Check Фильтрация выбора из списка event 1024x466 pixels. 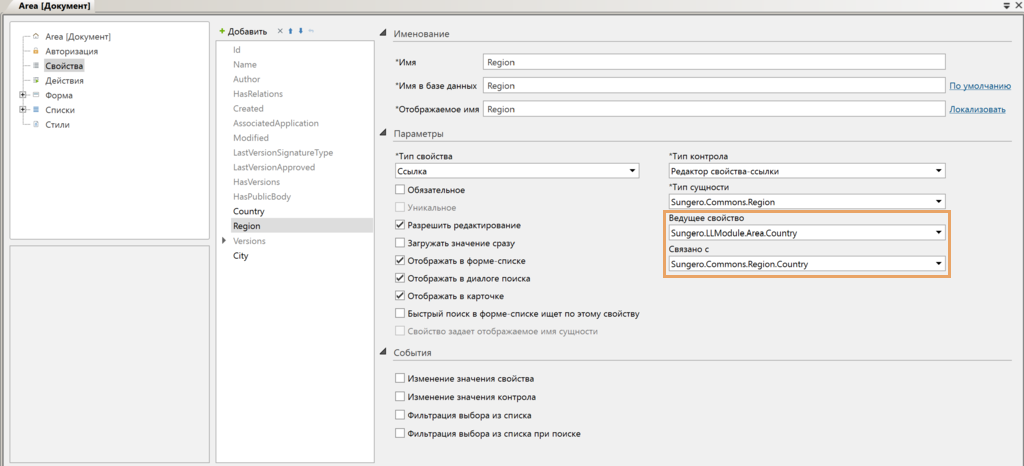click(400, 415)
